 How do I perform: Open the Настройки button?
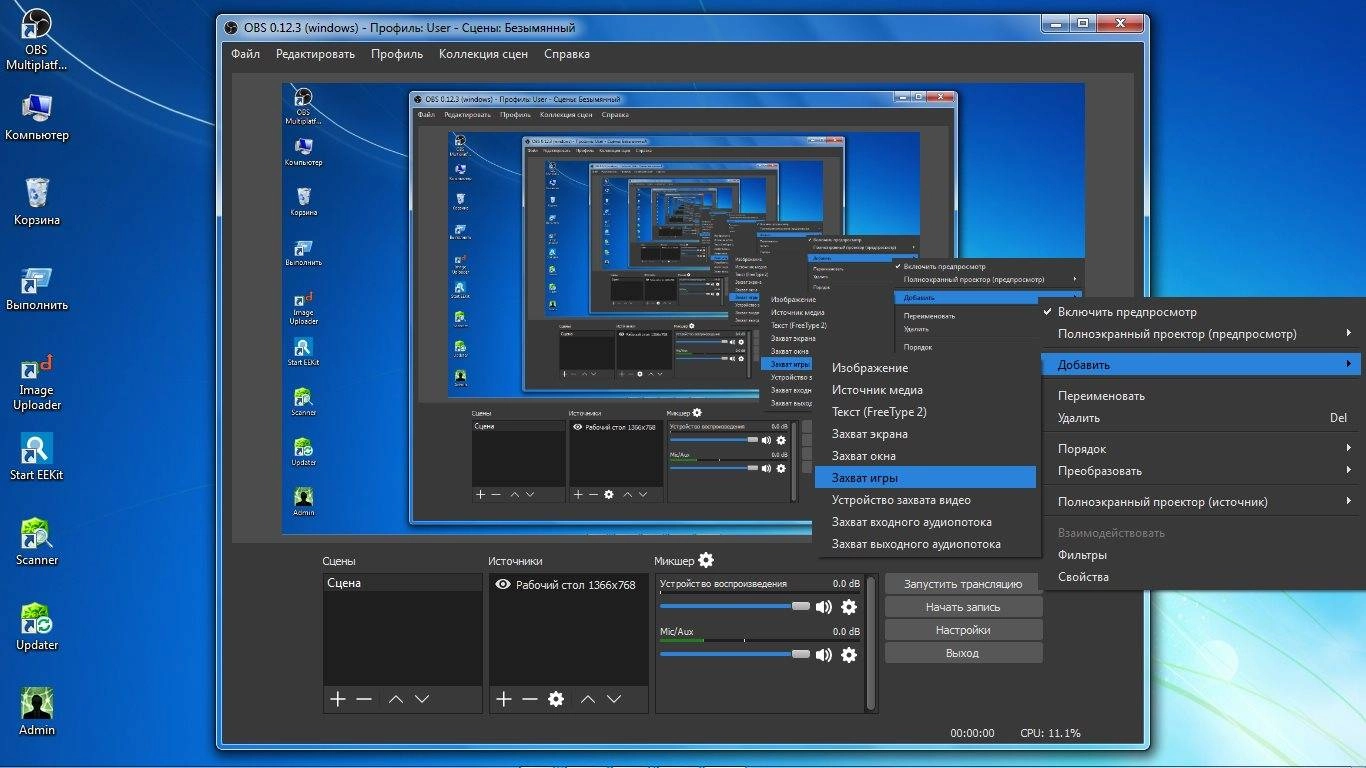point(963,630)
